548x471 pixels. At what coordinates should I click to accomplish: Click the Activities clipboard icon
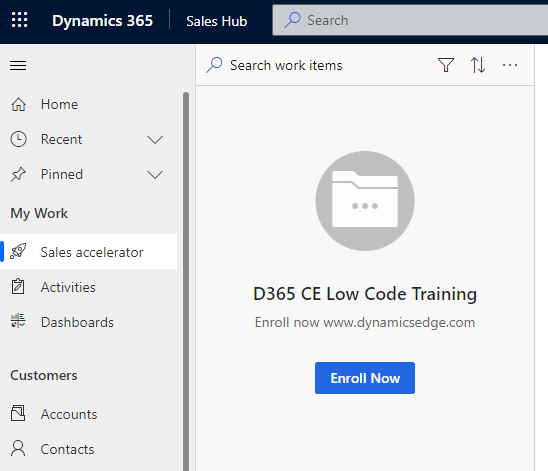pos(18,287)
